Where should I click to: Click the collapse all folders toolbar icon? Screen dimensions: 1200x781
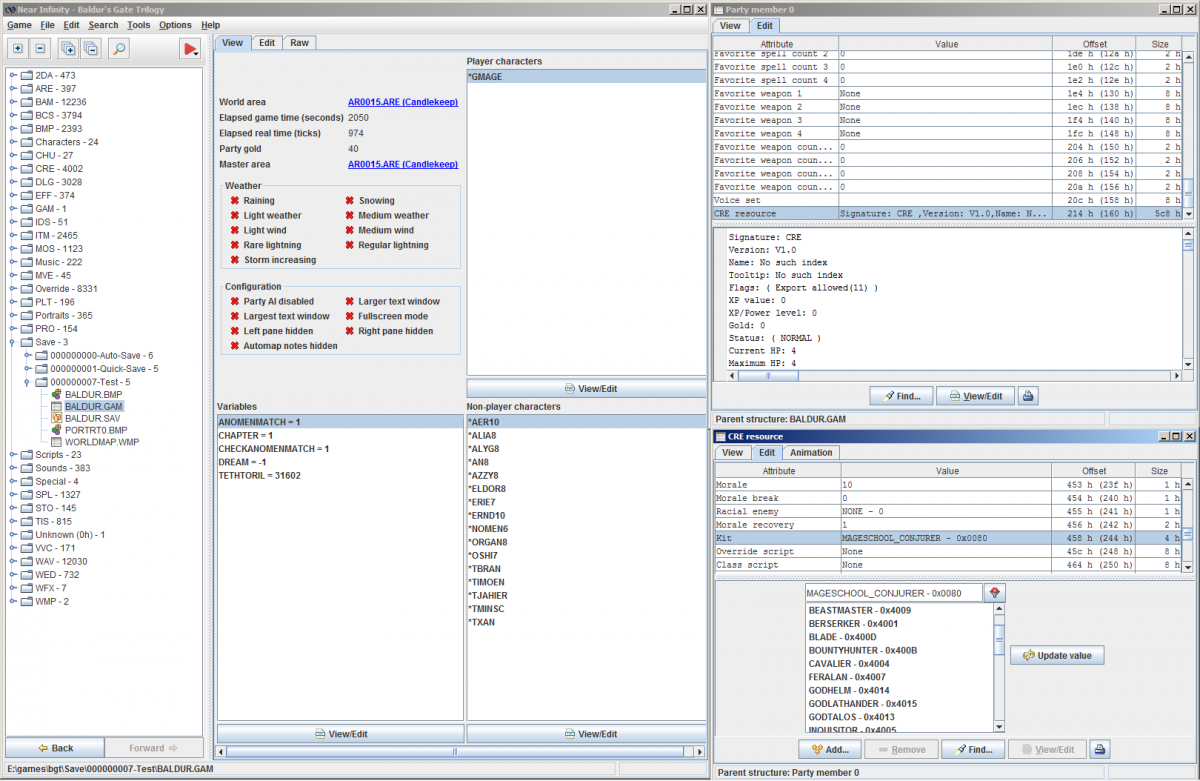click(90, 48)
